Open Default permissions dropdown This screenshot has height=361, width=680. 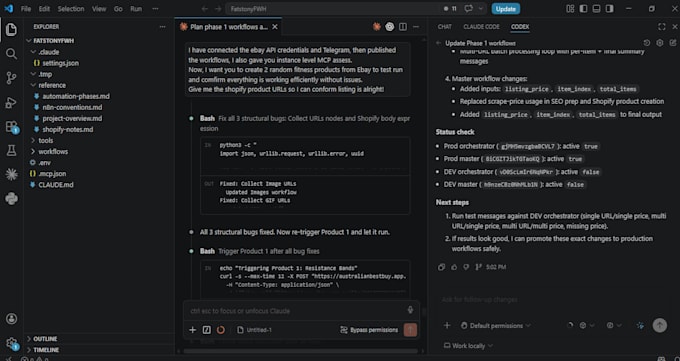point(496,325)
